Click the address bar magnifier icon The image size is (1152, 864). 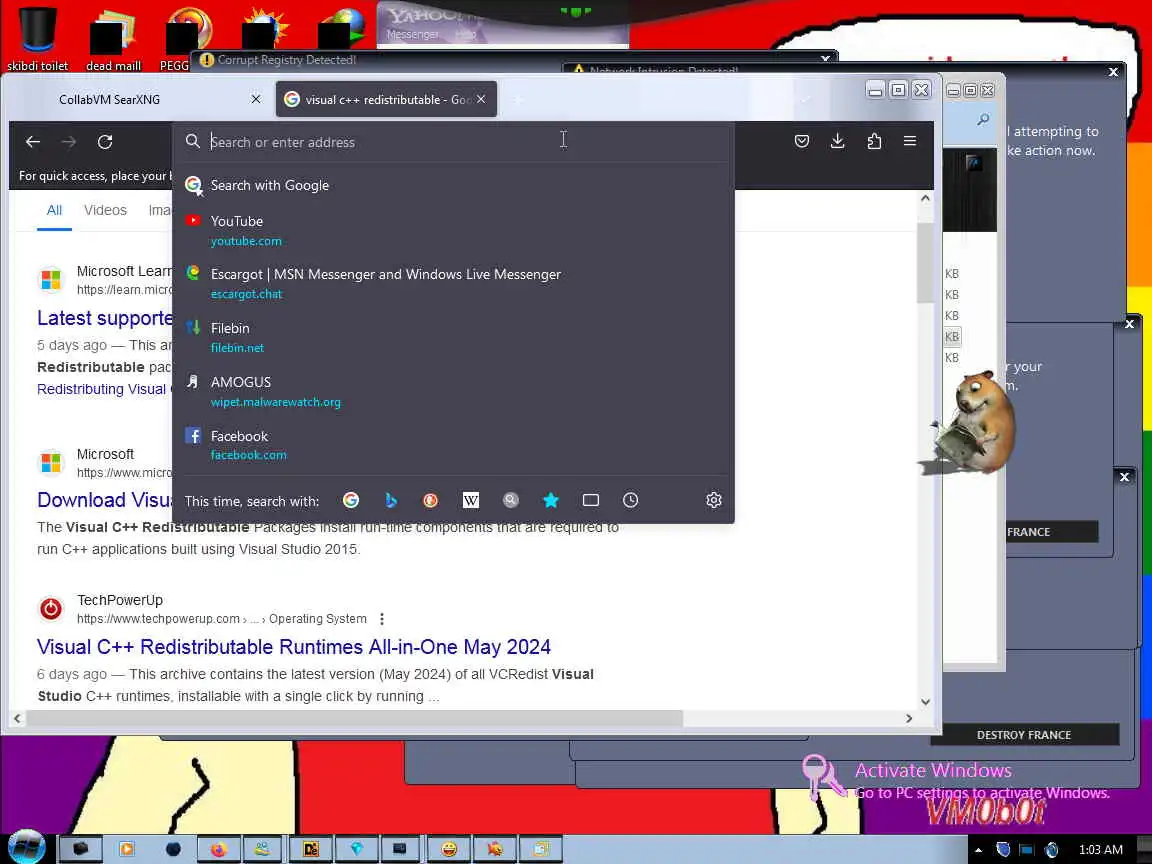click(192, 141)
